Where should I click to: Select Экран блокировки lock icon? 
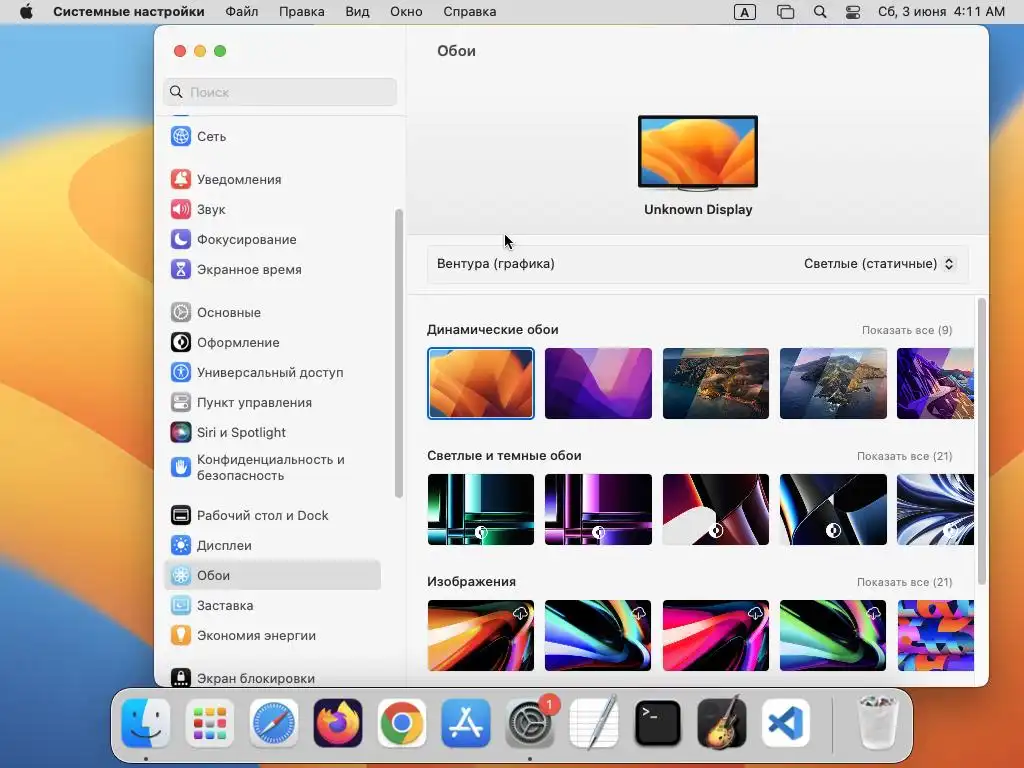(x=181, y=677)
